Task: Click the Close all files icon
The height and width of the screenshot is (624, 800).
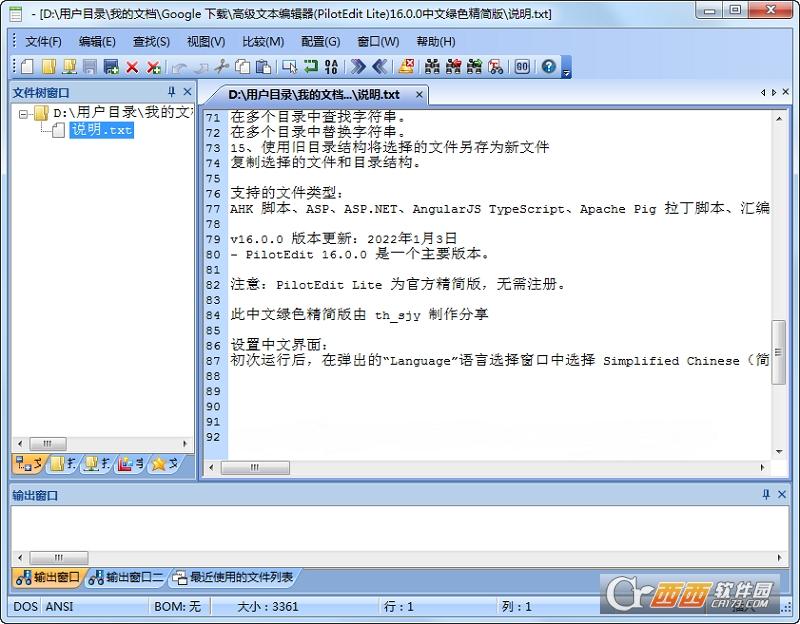Action: 154,67
